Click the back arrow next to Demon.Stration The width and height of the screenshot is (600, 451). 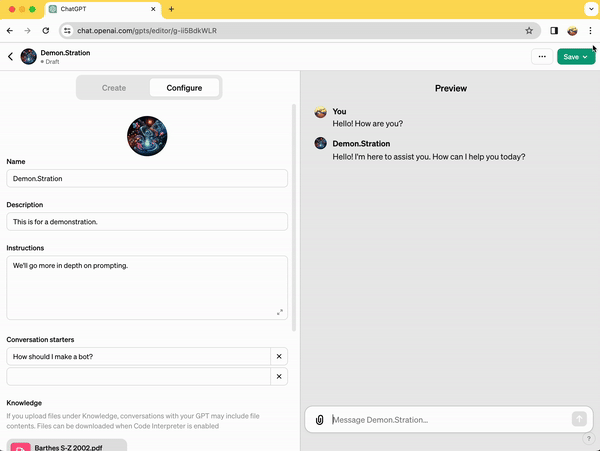[x=10, y=57]
